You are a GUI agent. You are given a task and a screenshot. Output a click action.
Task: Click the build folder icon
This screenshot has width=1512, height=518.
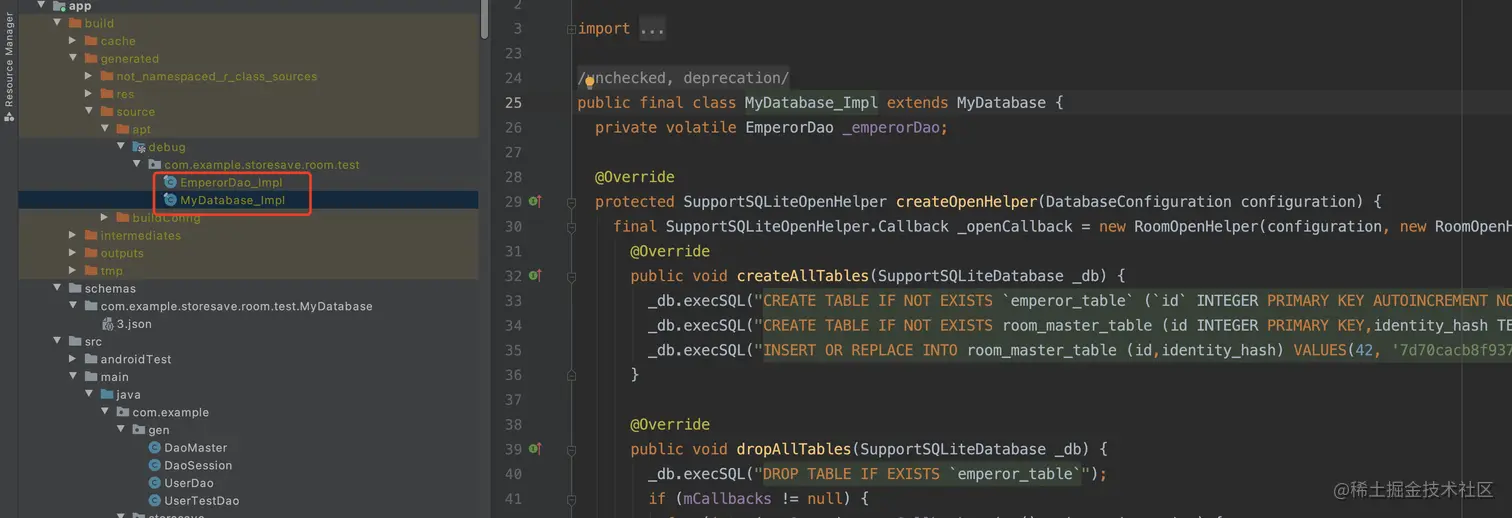[x=75, y=23]
